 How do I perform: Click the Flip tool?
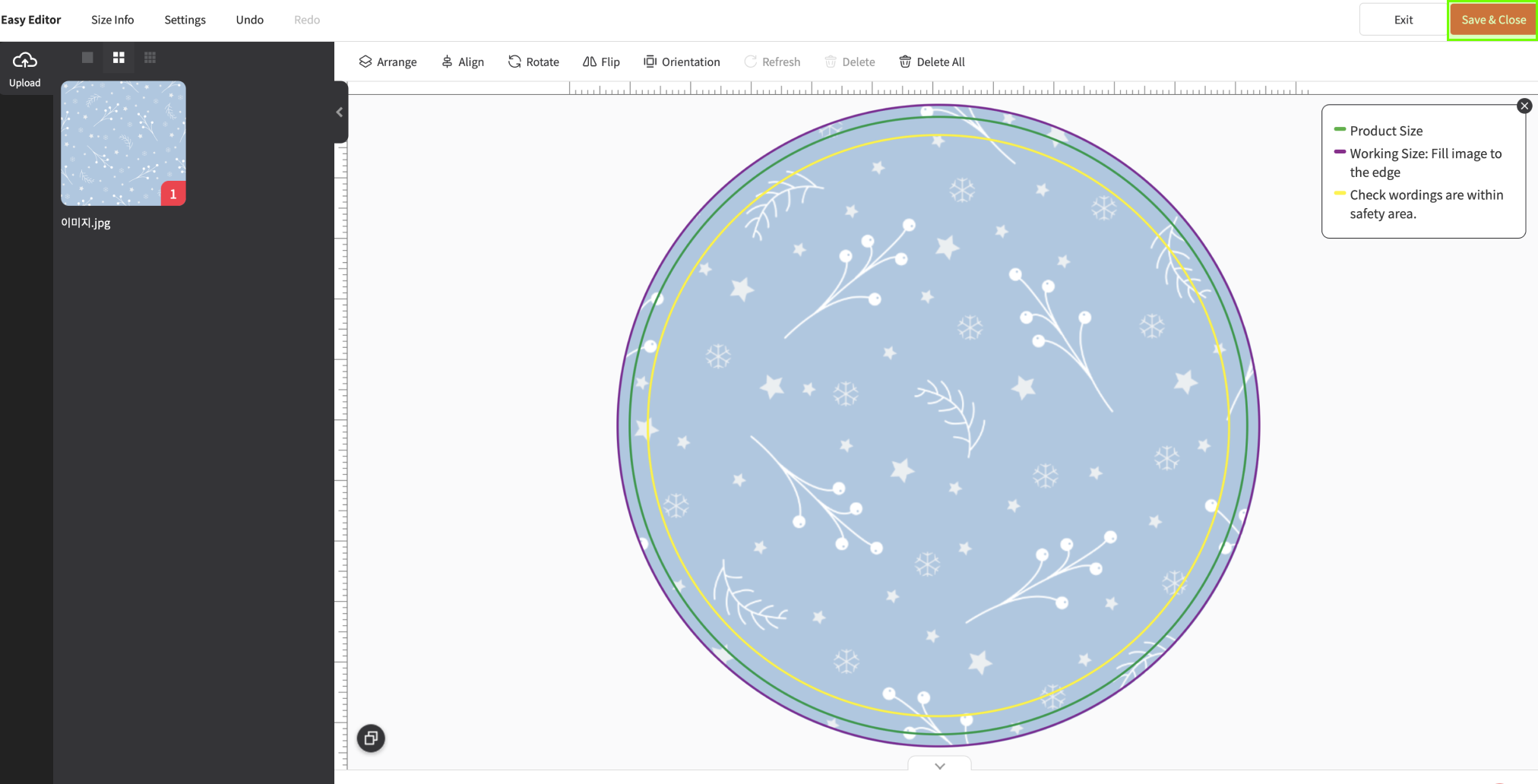[601, 62]
